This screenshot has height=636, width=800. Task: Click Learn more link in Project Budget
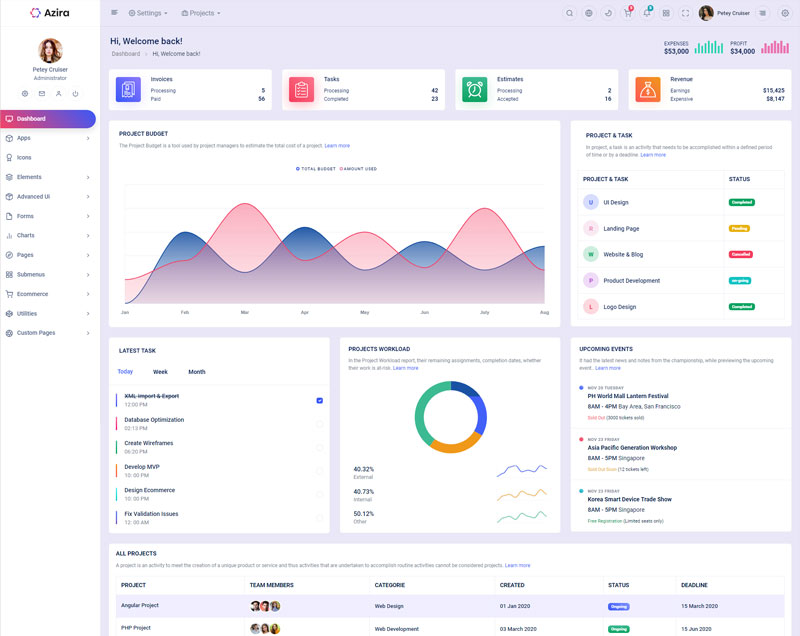337,146
